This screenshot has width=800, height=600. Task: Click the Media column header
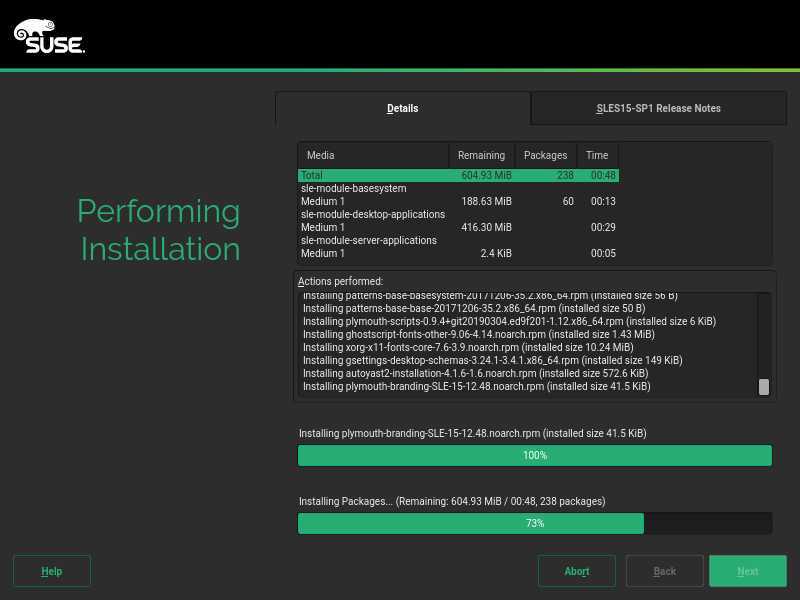(373, 155)
